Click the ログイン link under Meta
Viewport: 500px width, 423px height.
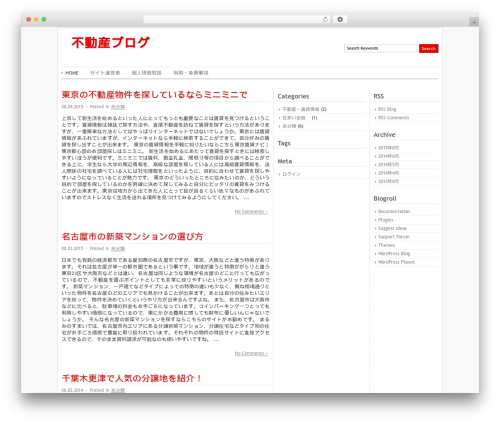click(x=291, y=174)
